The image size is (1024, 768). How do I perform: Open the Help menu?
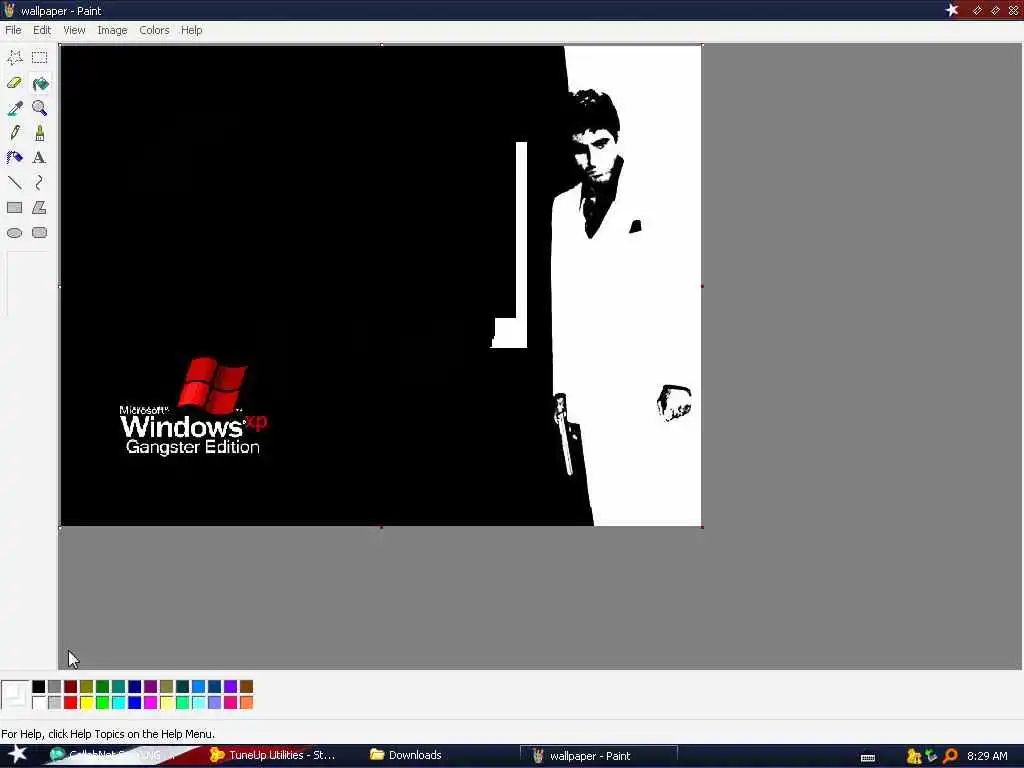tap(191, 30)
